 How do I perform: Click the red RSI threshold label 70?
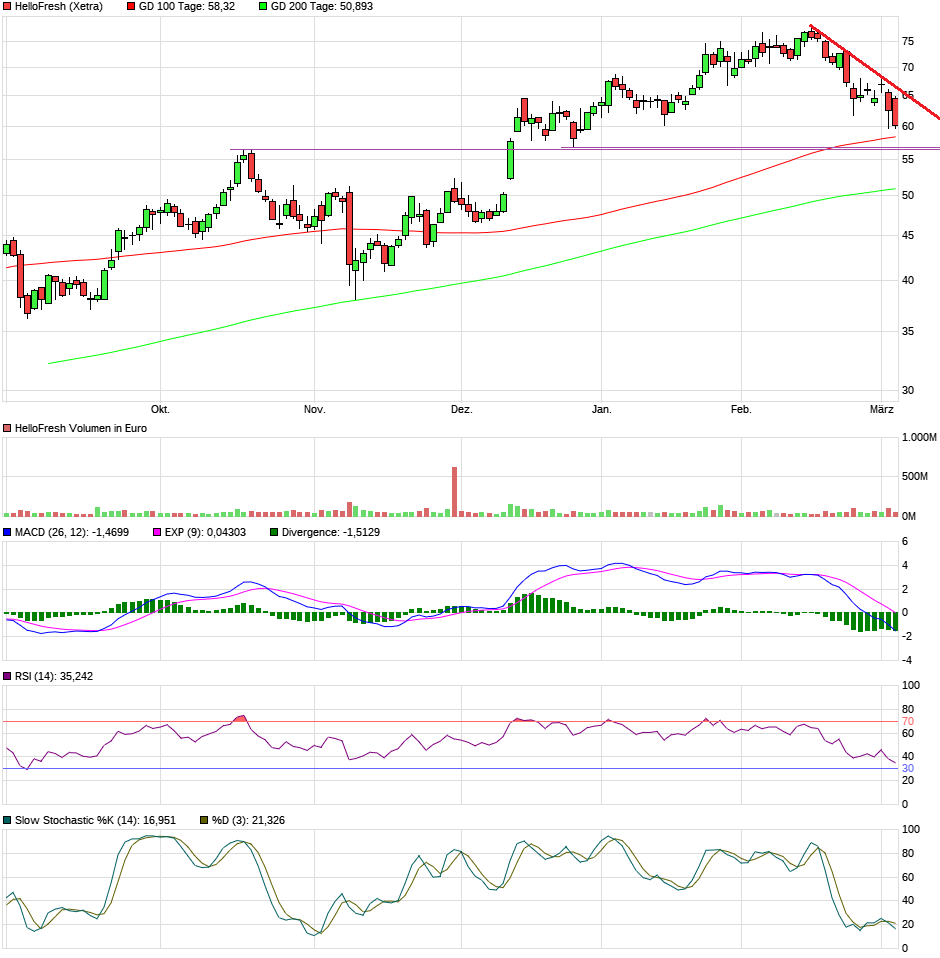pos(908,722)
